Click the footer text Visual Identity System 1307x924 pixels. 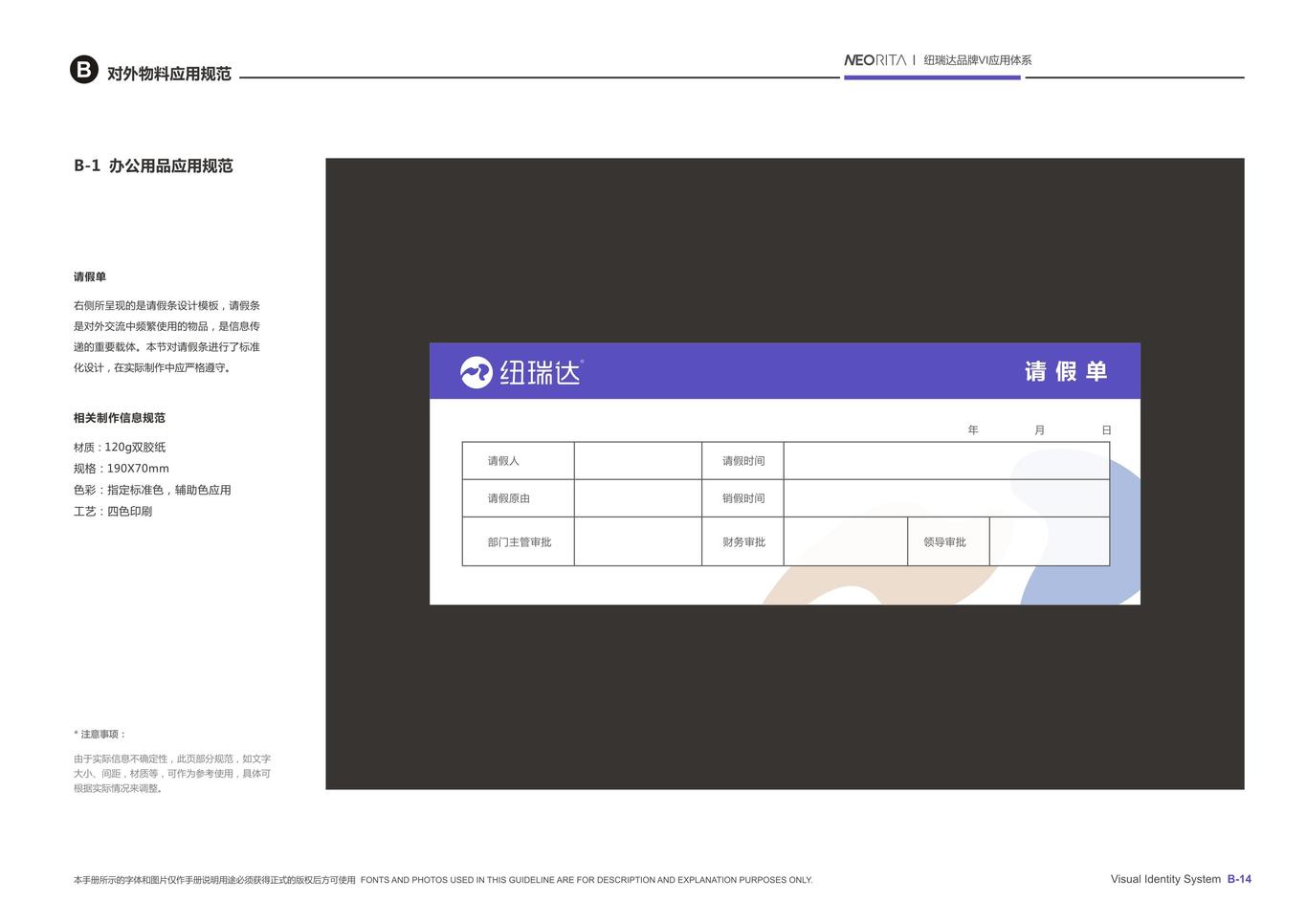point(1165,879)
